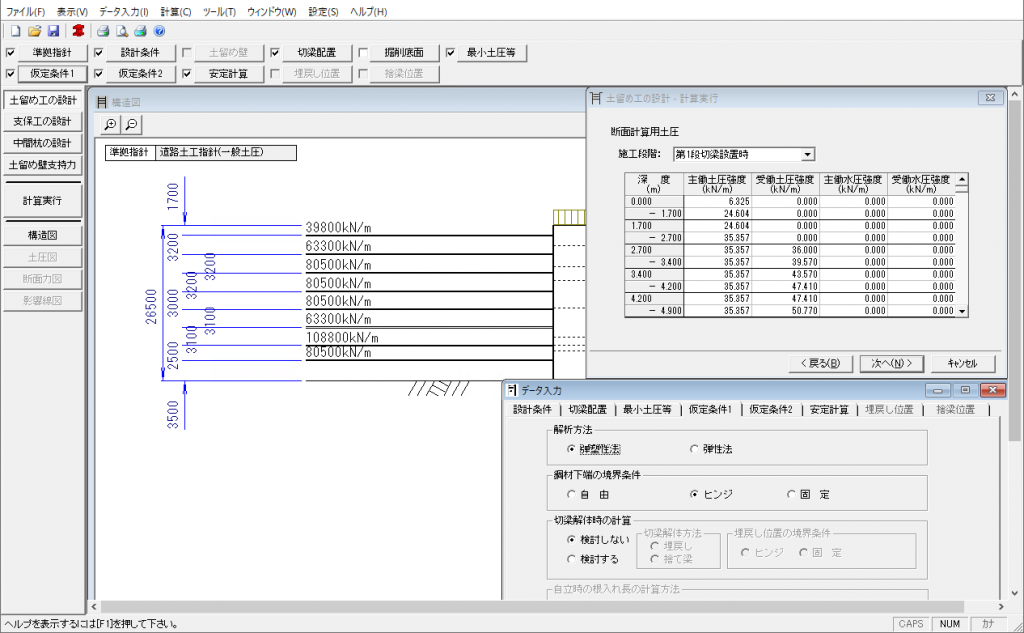Save using the floppy disk icon
1024x633 pixels.
(52, 31)
